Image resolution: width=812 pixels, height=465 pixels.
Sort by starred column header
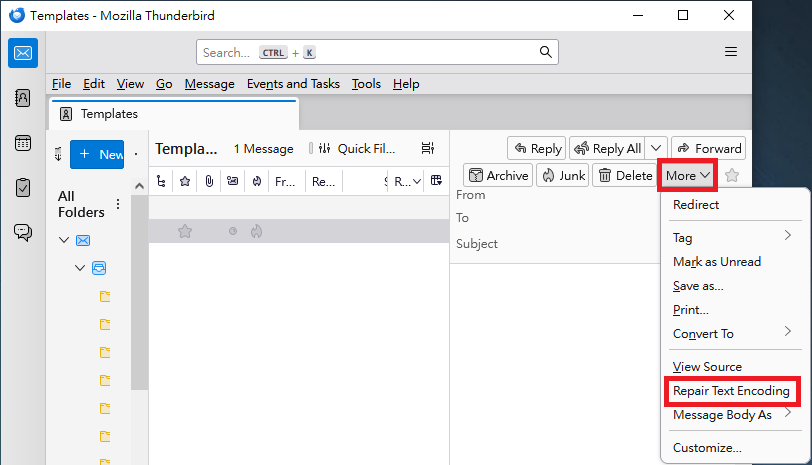click(185, 181)
